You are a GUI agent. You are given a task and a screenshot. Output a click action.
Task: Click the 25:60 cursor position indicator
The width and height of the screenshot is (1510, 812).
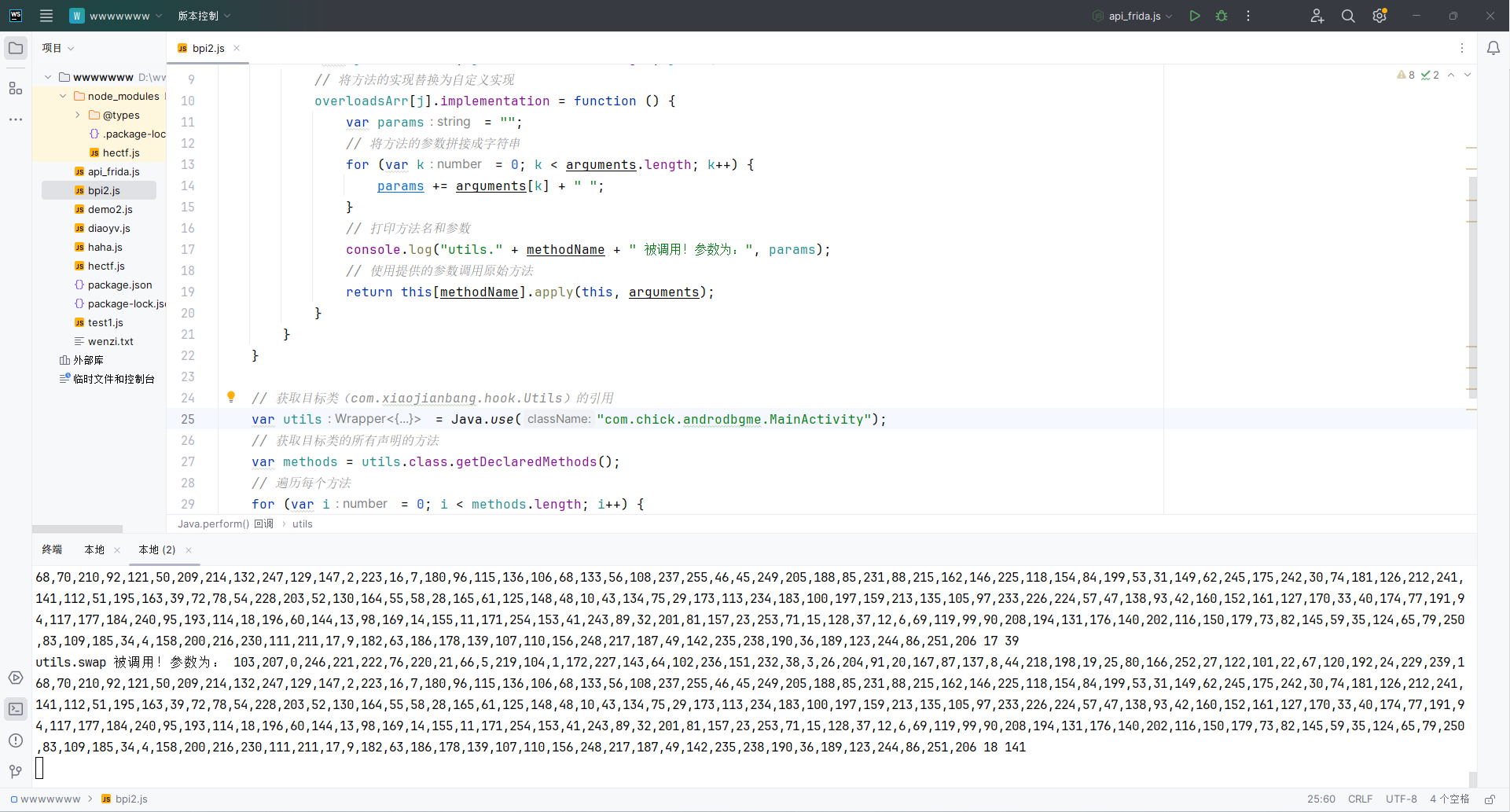(1321, 799)
